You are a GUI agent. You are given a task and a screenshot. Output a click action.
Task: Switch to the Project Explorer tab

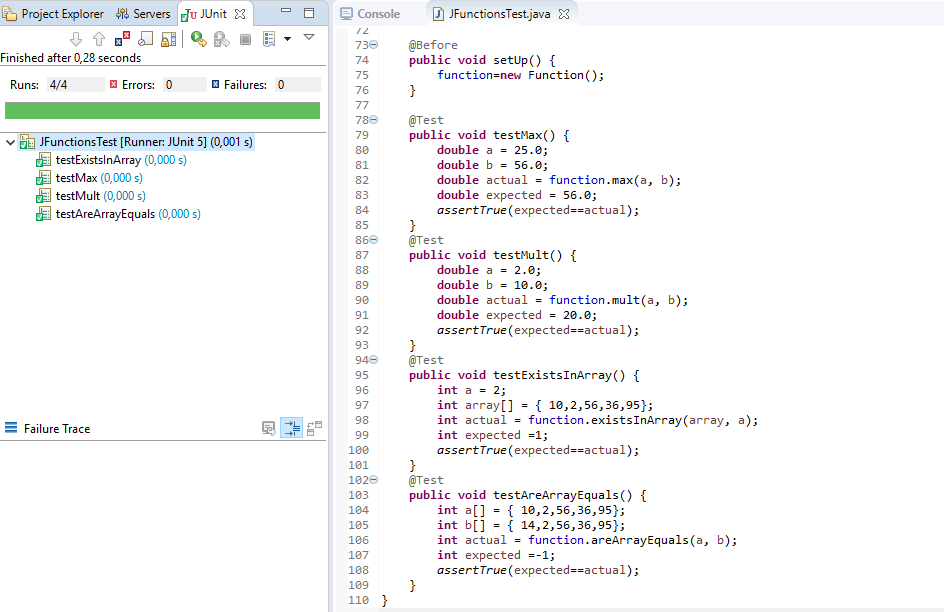pos(55,14)
